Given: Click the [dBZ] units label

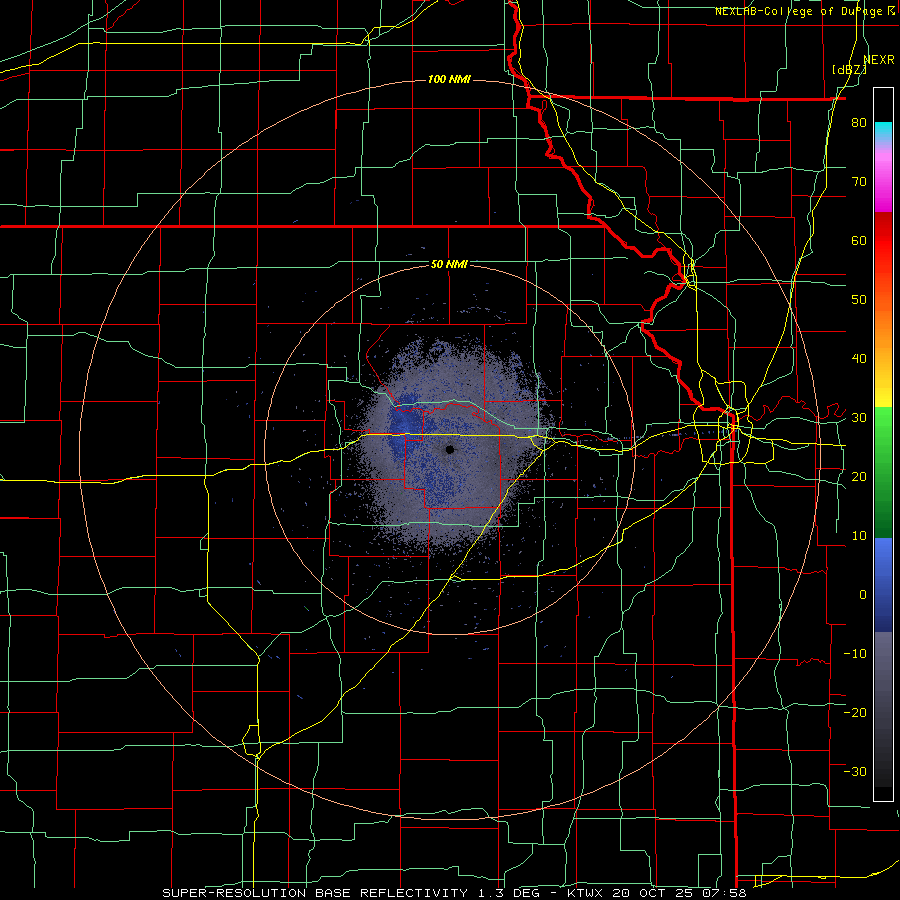Looking at the screenshot, I should (x=849, y=70).
